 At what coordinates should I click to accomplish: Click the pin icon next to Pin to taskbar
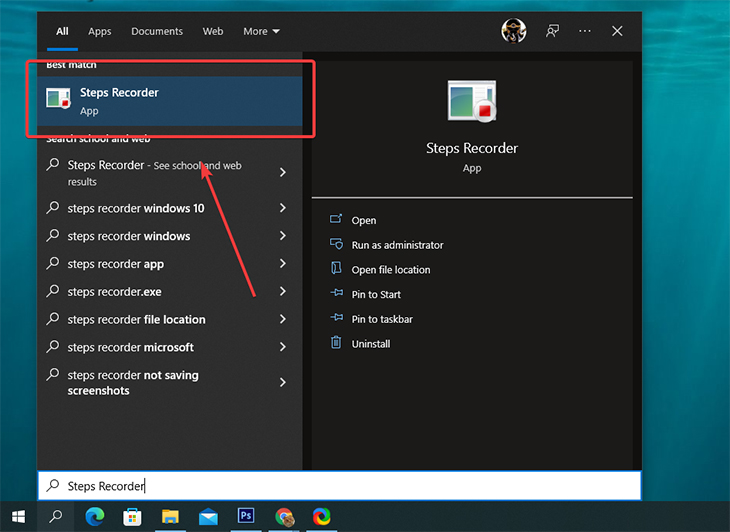pyautogui.click(x=336, y=317)
